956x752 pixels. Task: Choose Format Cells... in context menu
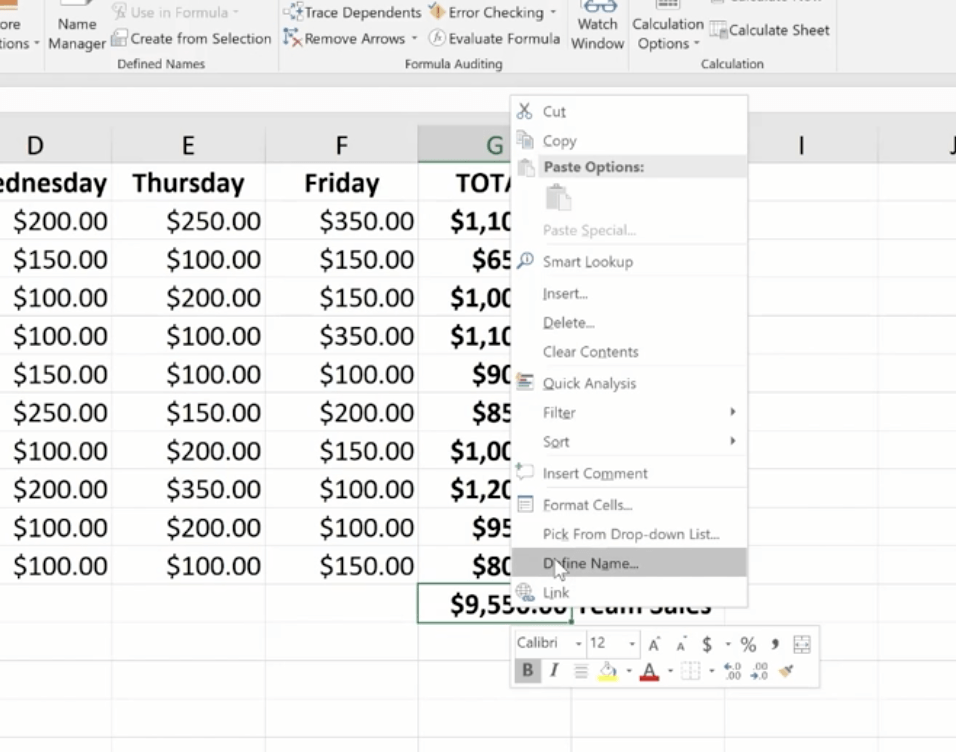[587, 505]
